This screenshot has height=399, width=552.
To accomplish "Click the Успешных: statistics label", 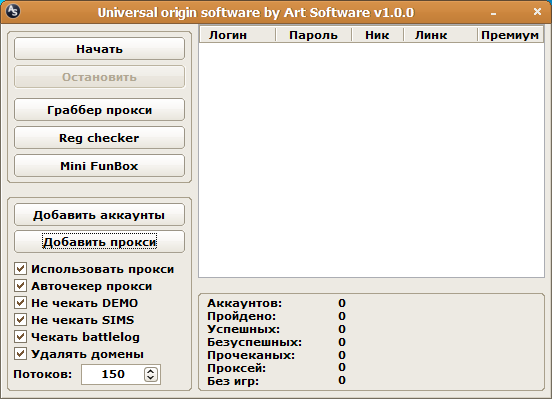I will (x=243, y=329).
